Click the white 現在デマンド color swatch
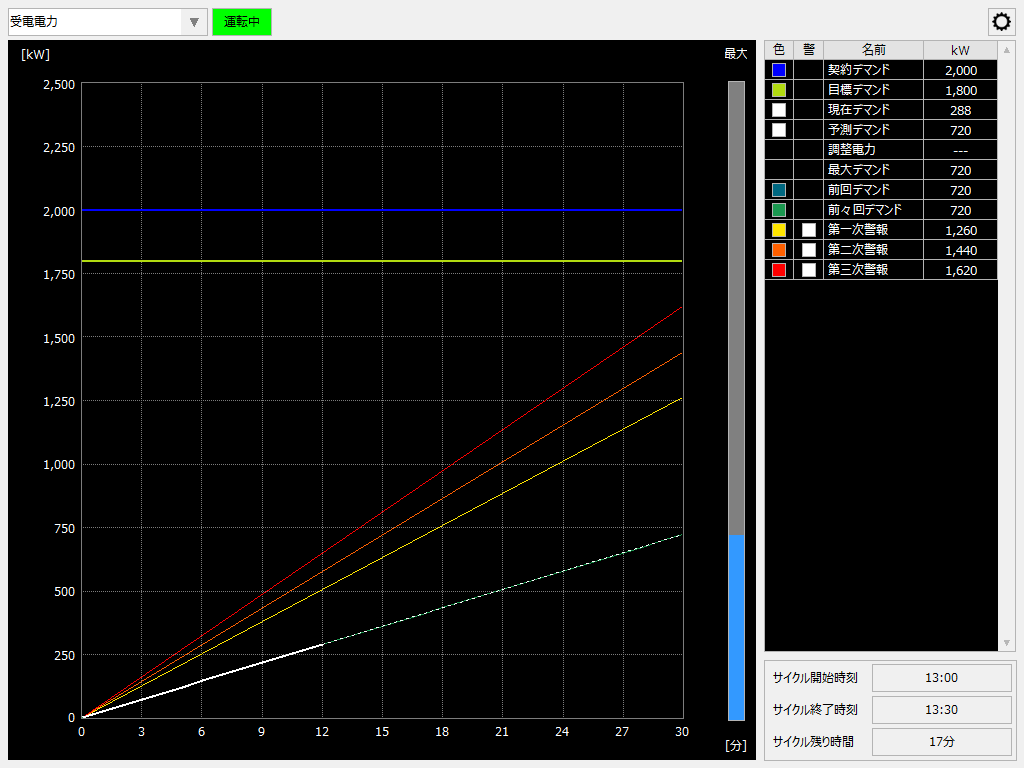Viewport: 1024px width, 768px height. 778,109
